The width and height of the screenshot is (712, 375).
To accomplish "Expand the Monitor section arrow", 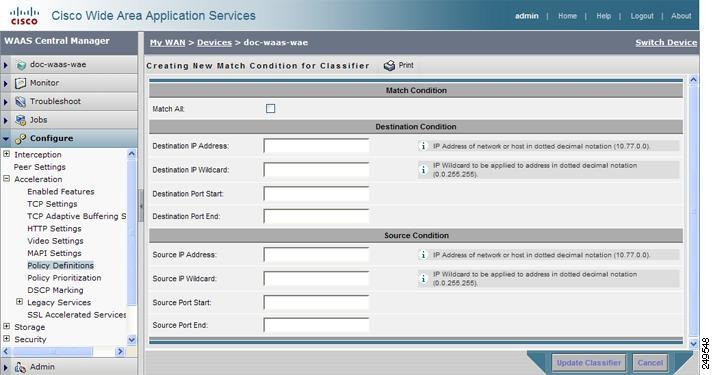I will (x=6, y=84).
